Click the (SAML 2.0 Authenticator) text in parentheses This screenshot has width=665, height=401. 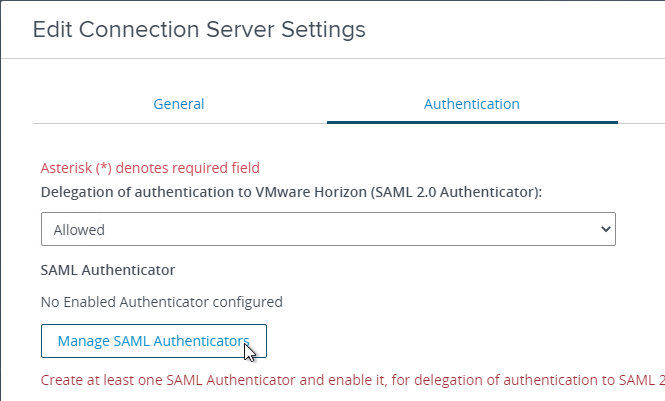[456, 192]
